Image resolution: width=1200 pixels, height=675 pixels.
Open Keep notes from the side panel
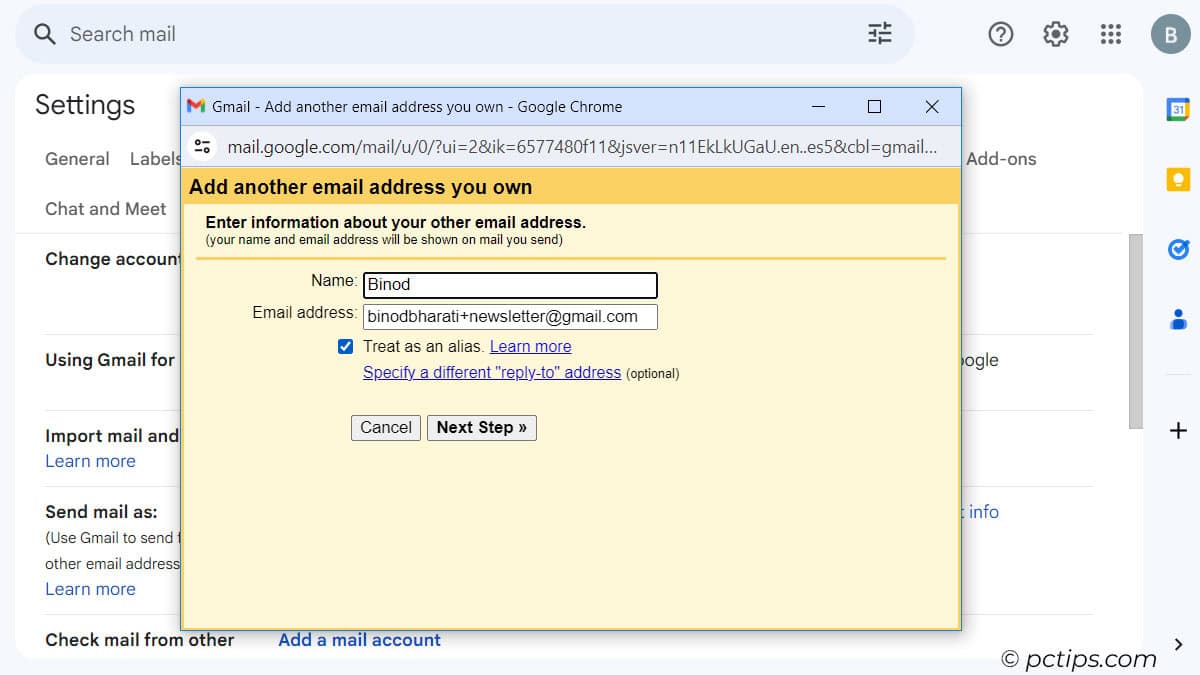1178,178
